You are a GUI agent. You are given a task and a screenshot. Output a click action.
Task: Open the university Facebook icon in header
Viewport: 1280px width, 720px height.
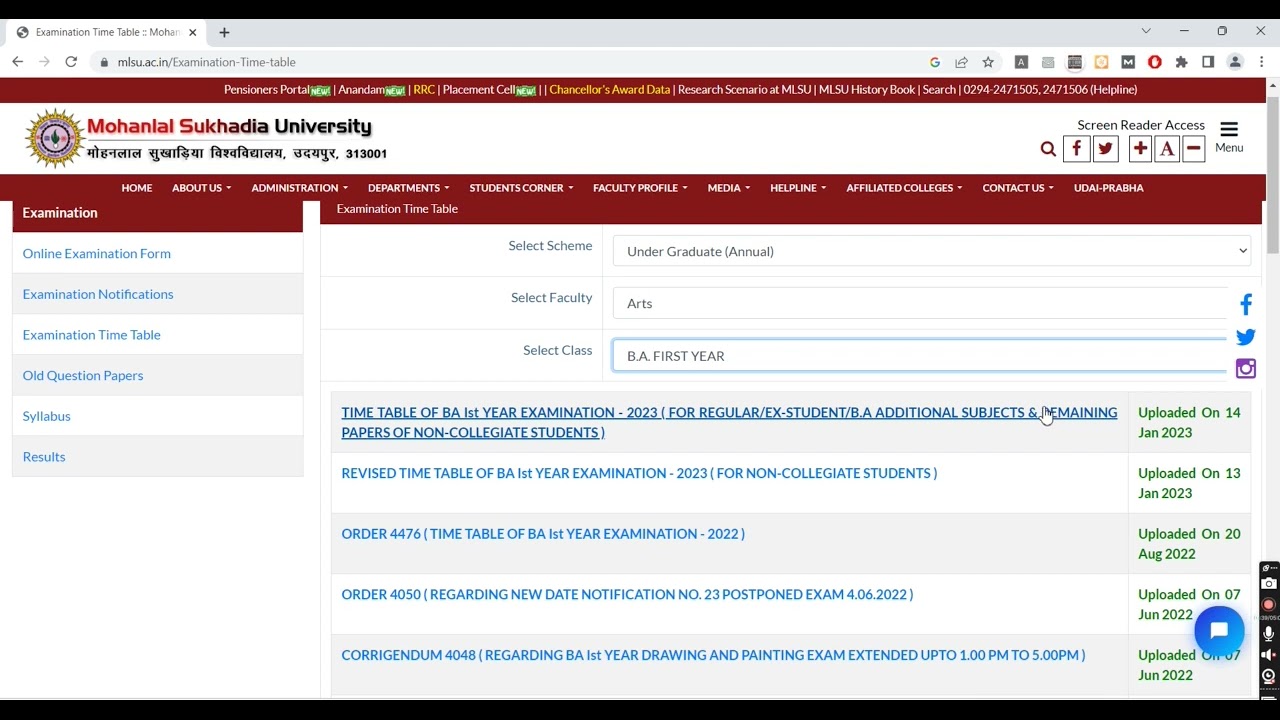[x=1076, y=149]
